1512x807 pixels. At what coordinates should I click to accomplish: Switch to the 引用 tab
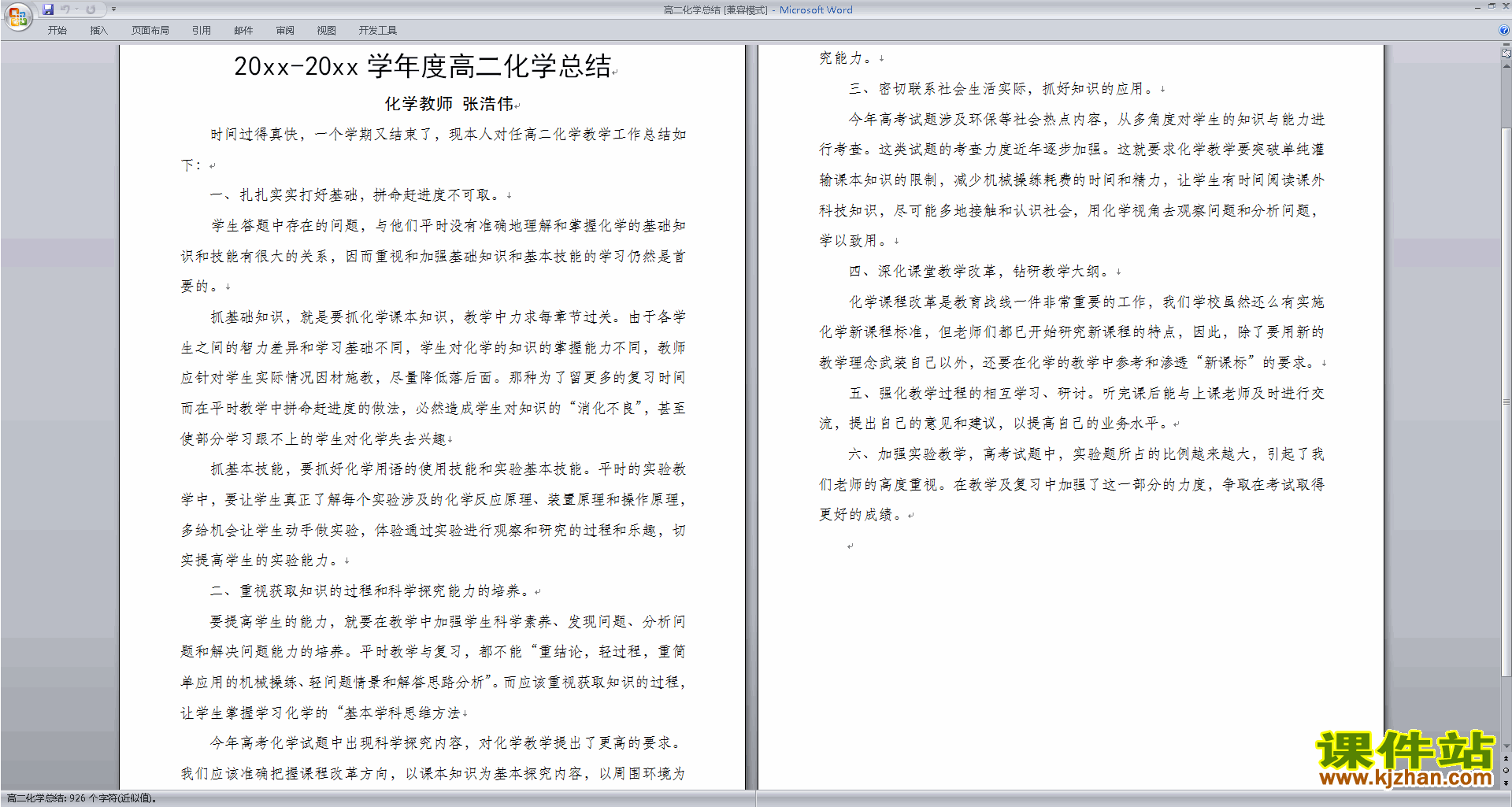pyautogui.click(x=202, y=30)
